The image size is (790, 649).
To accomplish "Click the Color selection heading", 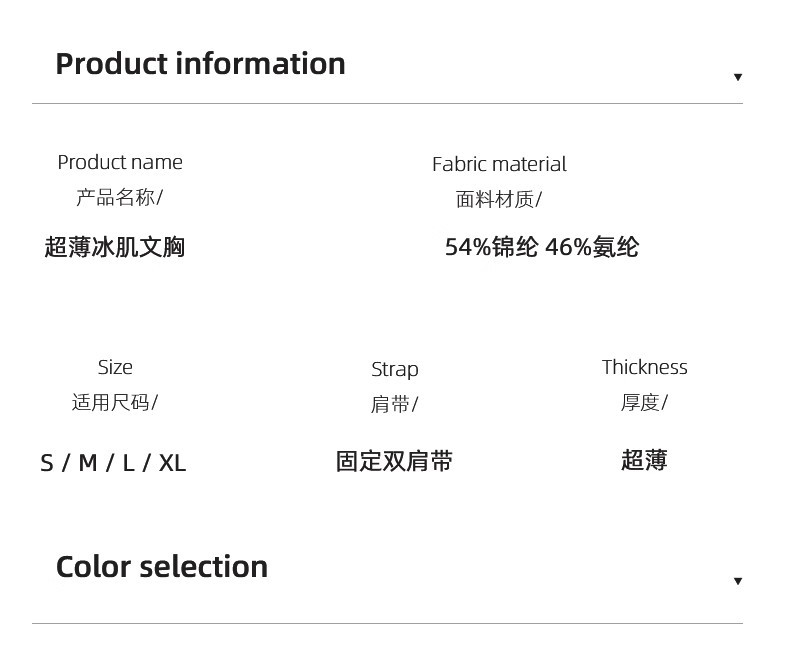I will pos(162,567).
